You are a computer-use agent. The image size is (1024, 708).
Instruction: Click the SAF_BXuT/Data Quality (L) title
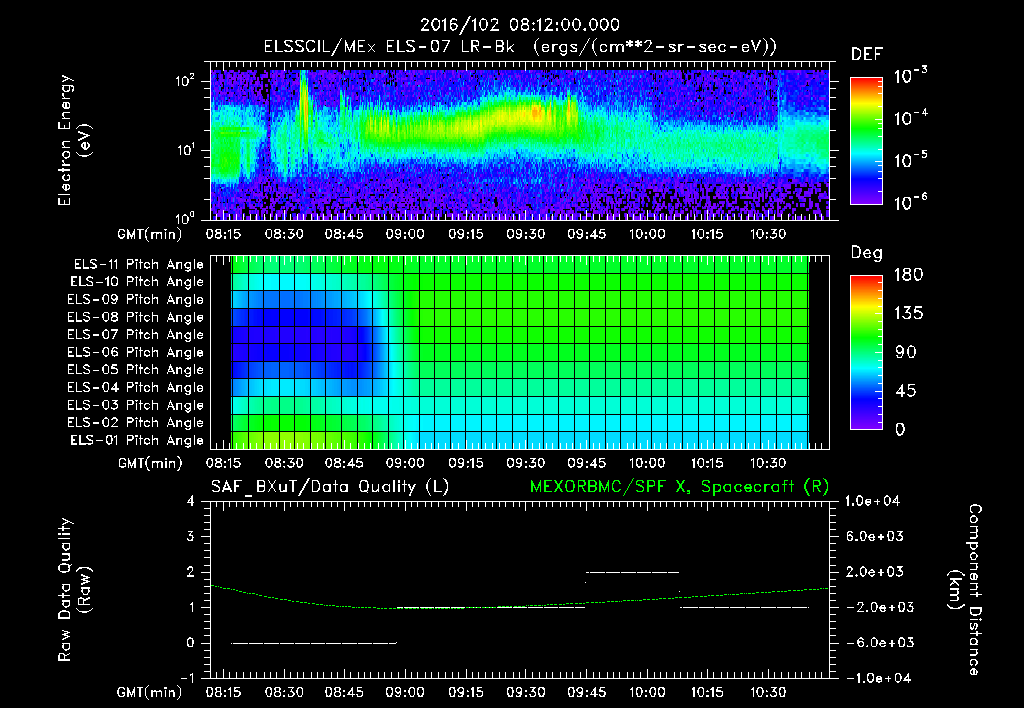pos(330,487)
